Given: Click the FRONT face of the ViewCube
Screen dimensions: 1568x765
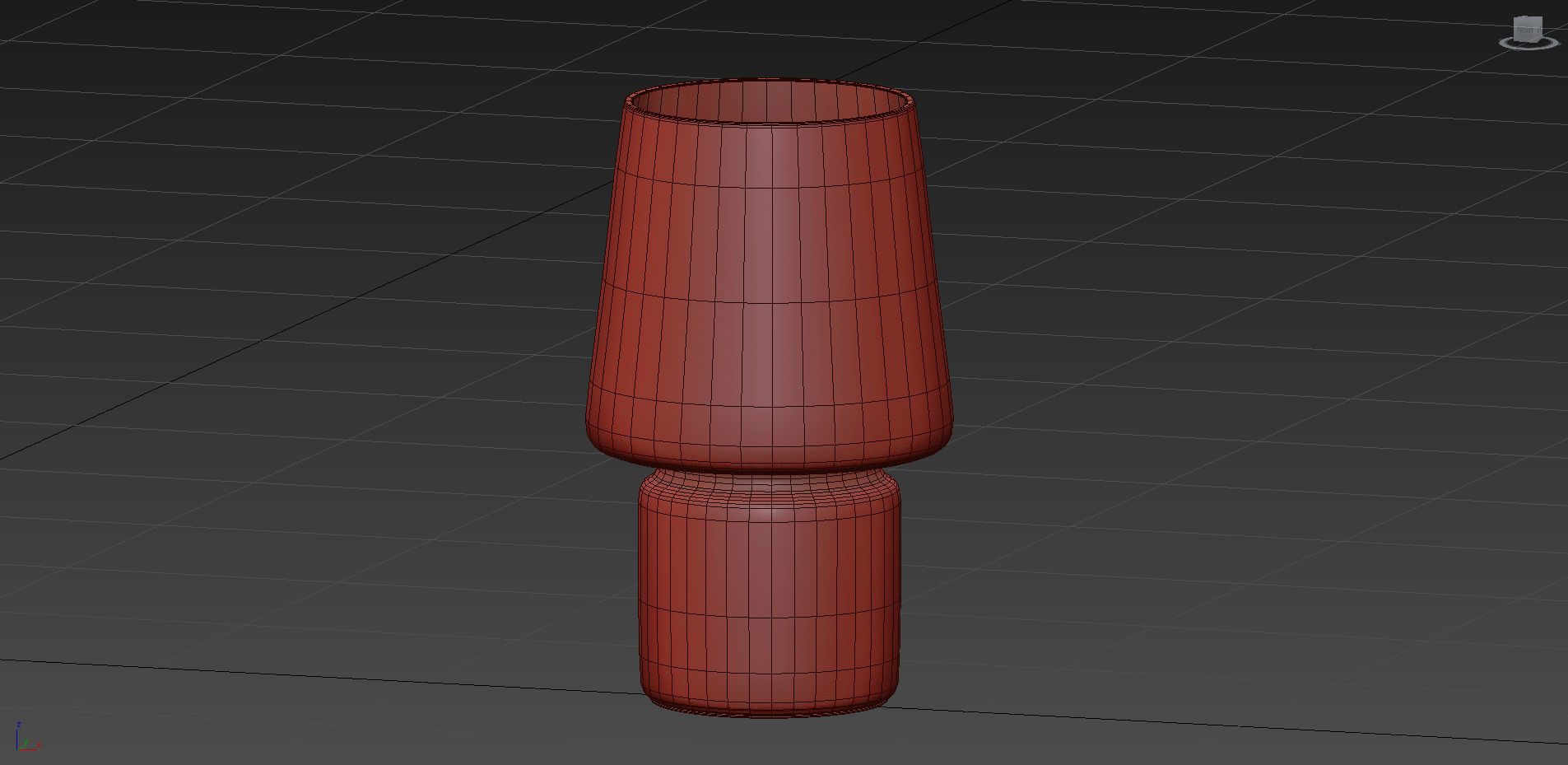Looking at the screenshot, I should (x=1525, y=30).
